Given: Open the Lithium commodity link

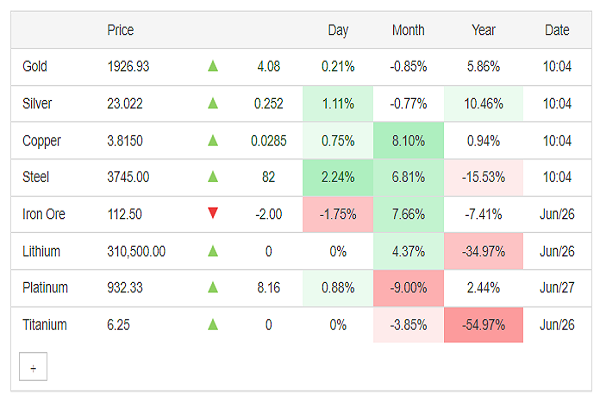Looking at the screenshot, I should click(x=42, y=251).
